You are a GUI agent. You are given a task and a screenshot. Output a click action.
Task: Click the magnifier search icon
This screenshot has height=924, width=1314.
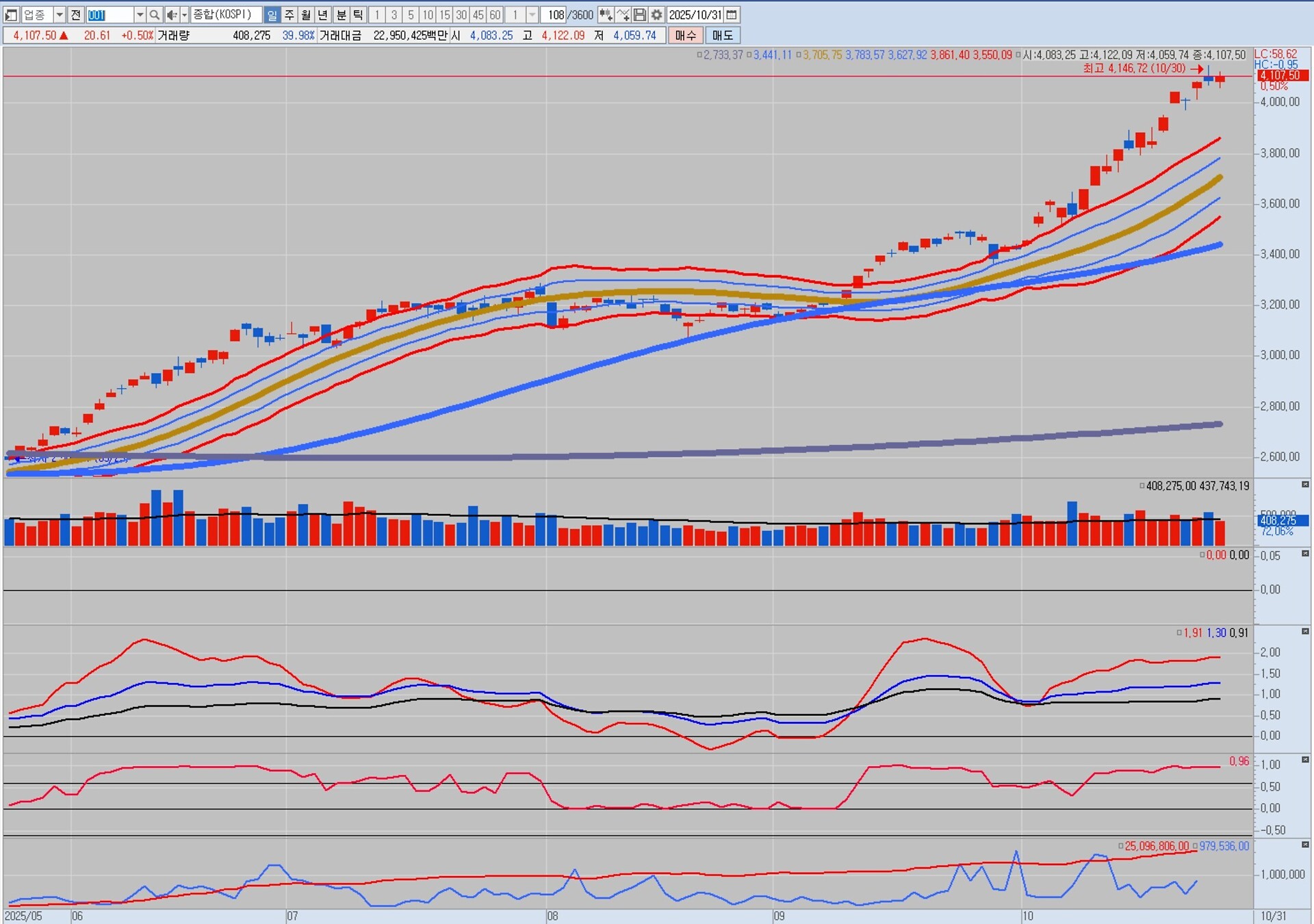click(155, 14)
